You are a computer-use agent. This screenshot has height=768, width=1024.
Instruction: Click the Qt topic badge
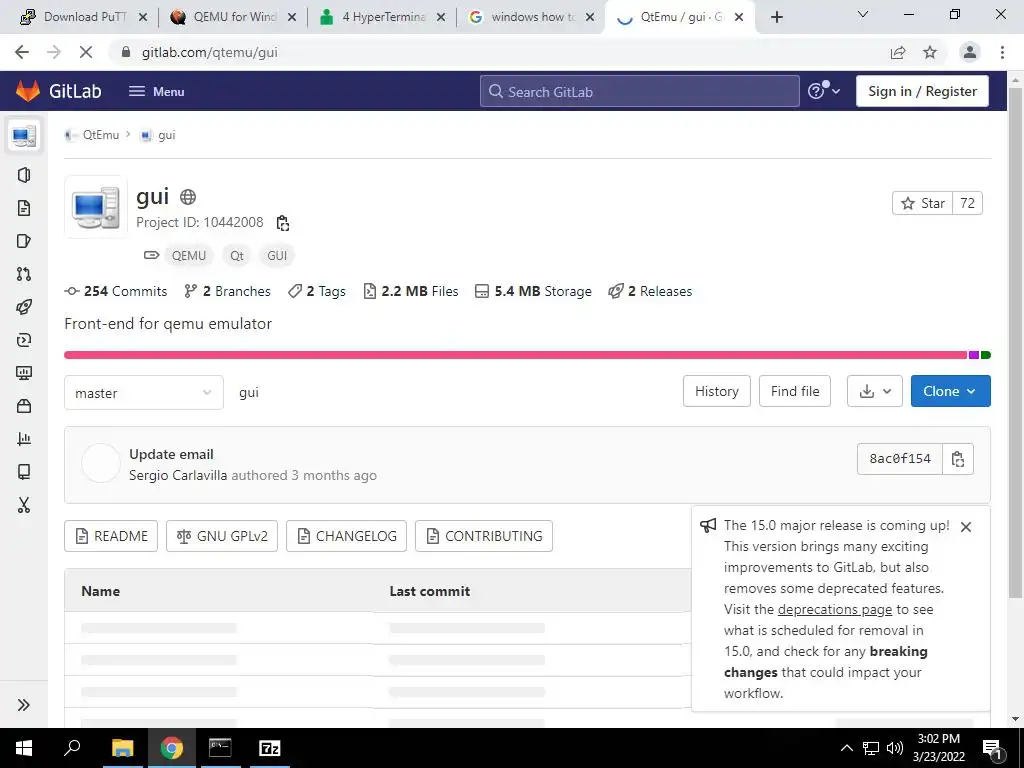[x=236, y=255]
